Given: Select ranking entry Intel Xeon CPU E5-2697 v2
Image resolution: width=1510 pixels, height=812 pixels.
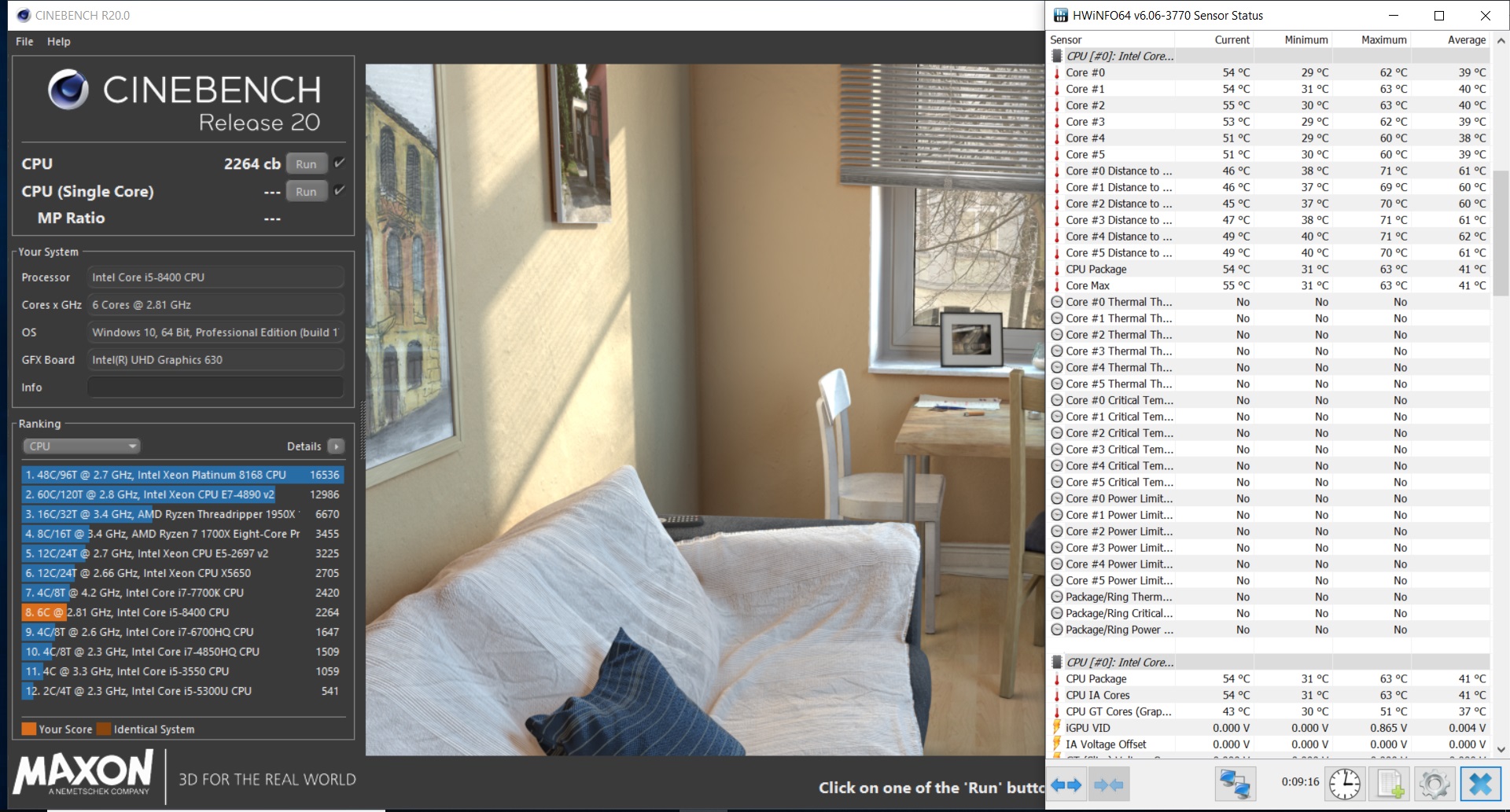Looking at the screenshot, I should [182, 553].
